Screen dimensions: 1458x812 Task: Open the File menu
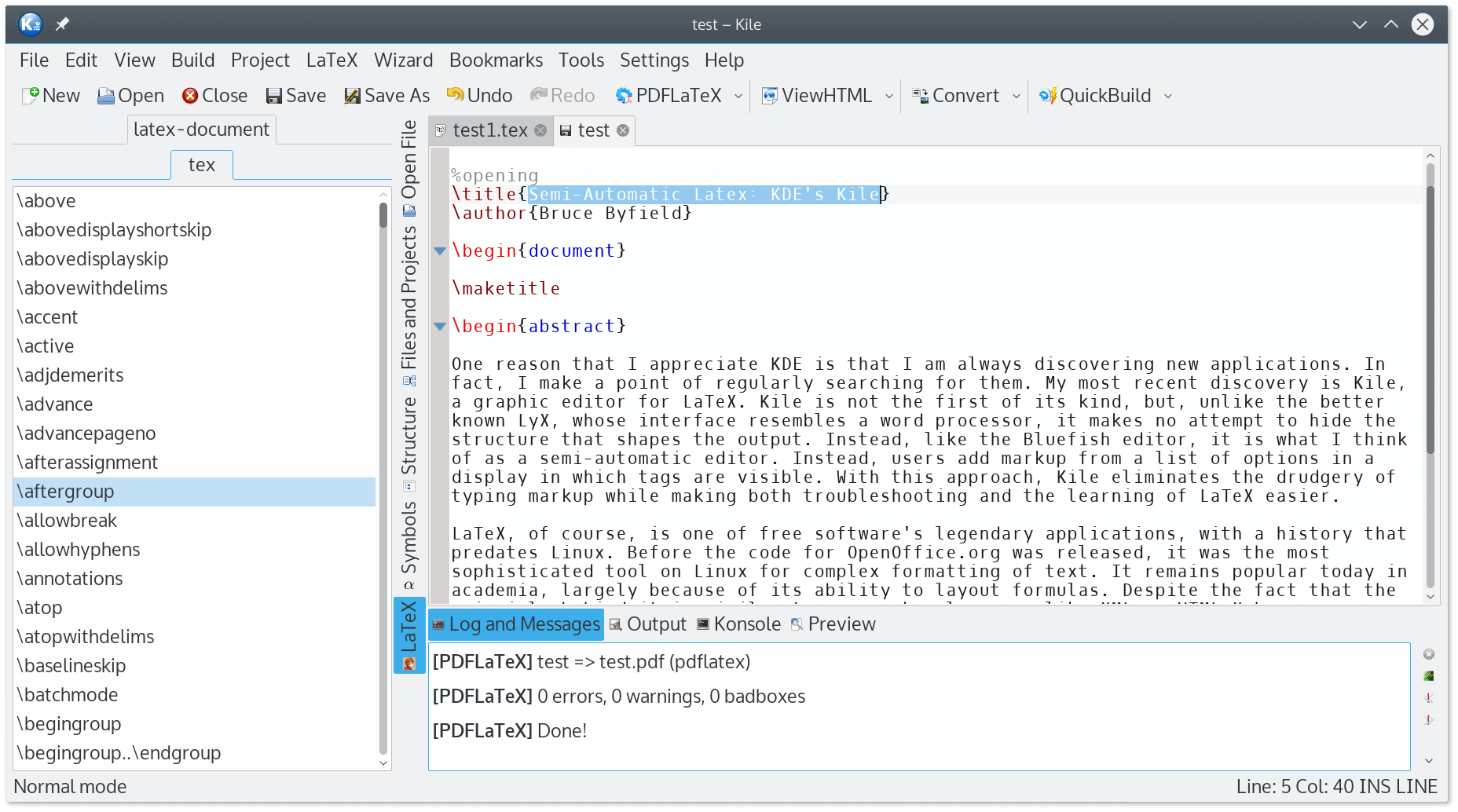coord(34,60)
